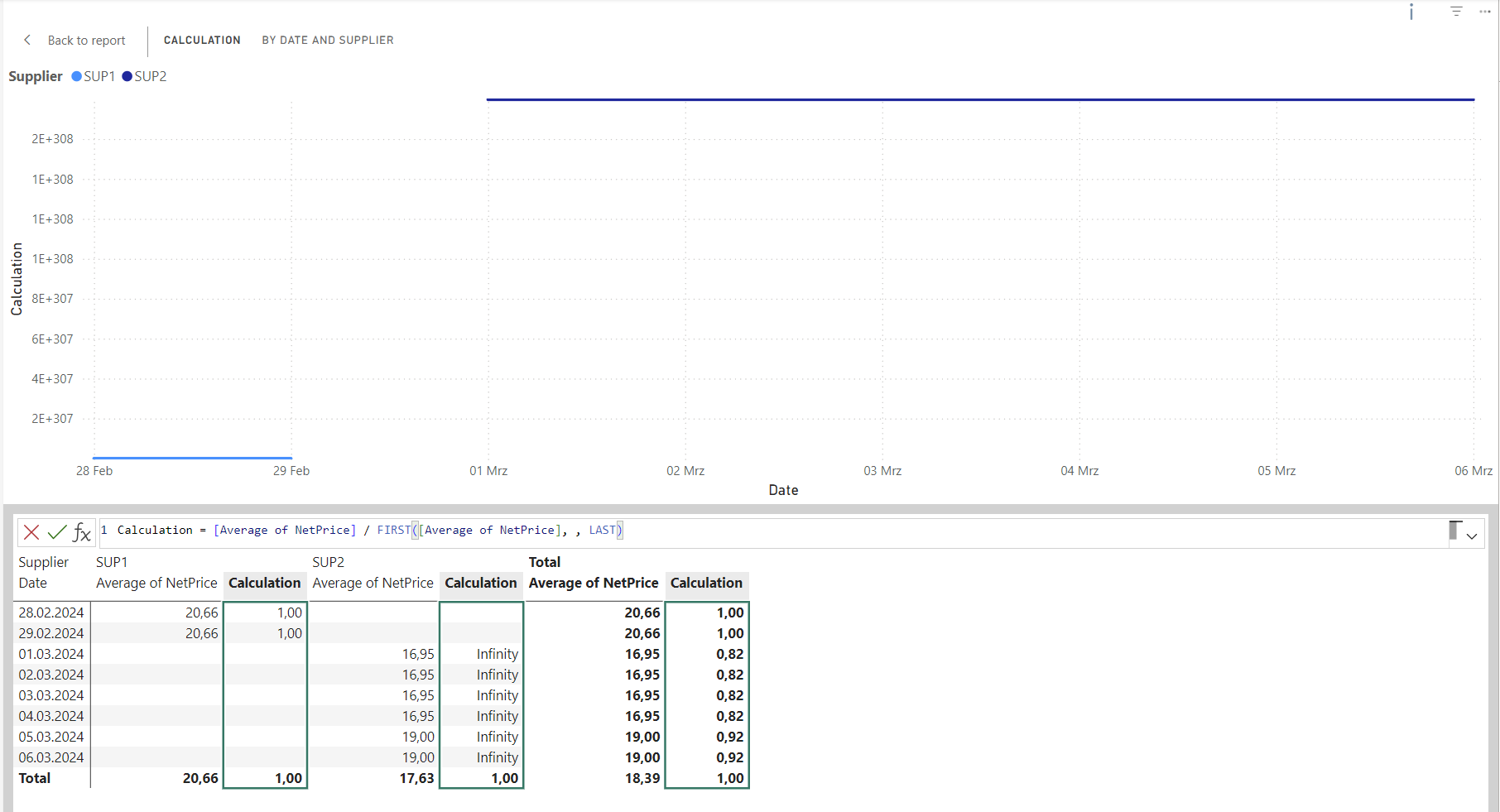The height and width of the screenshot is (812, 1500).
Task: Cancel the formula with the red X
Action: tap(31, 532)
